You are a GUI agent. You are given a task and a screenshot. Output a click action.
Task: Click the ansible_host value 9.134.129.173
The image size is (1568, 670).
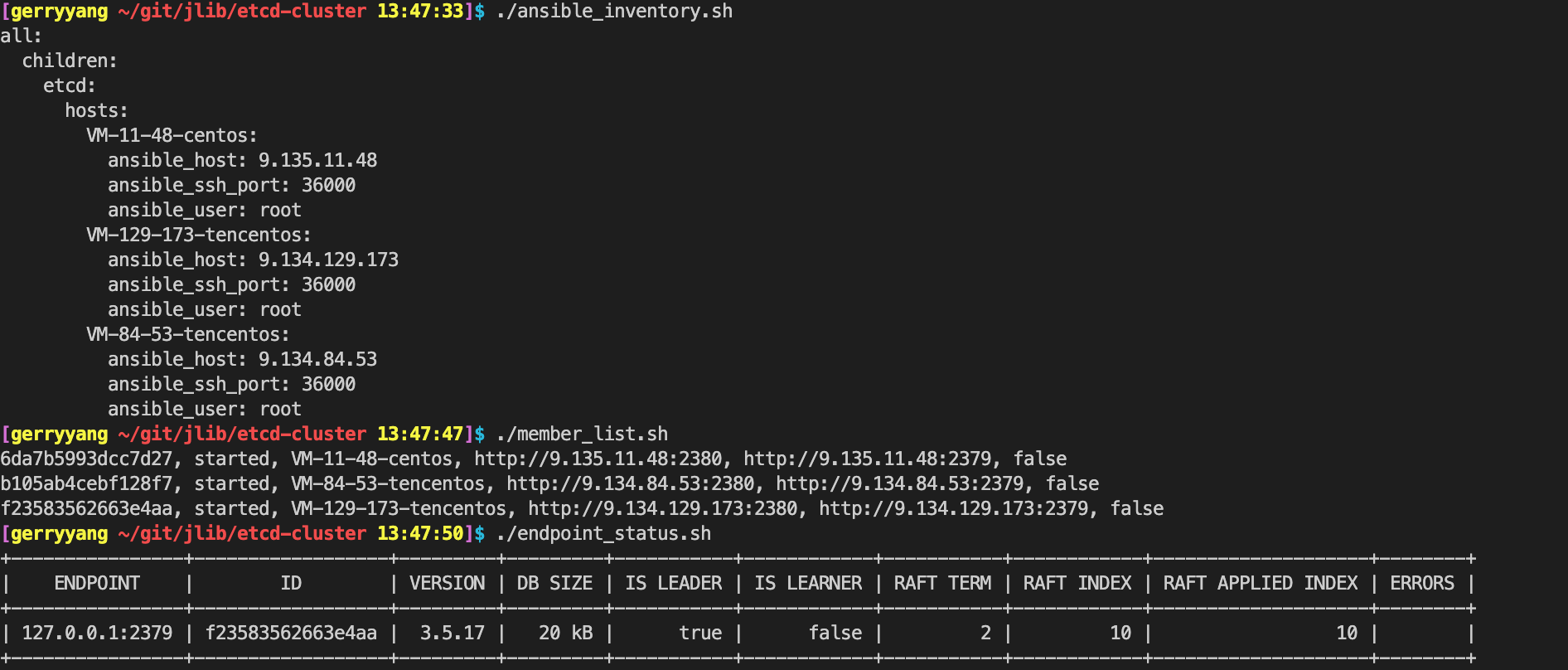click(x=328, y=260)
